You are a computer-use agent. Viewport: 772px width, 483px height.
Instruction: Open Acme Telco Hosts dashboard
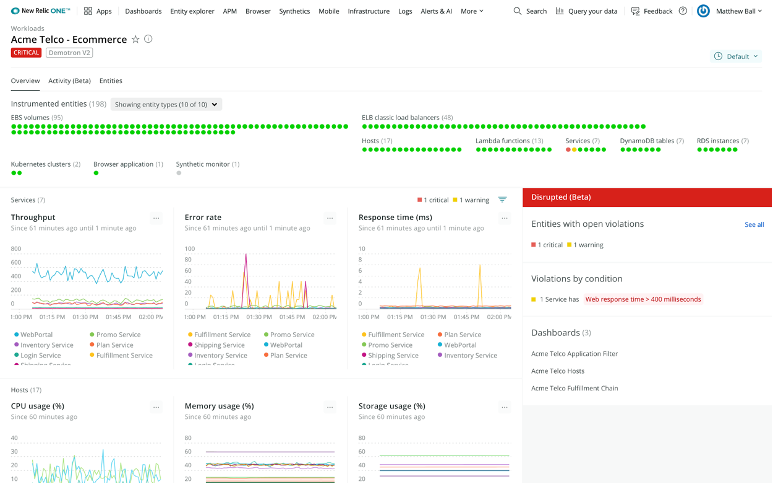(x=557, y=371)
